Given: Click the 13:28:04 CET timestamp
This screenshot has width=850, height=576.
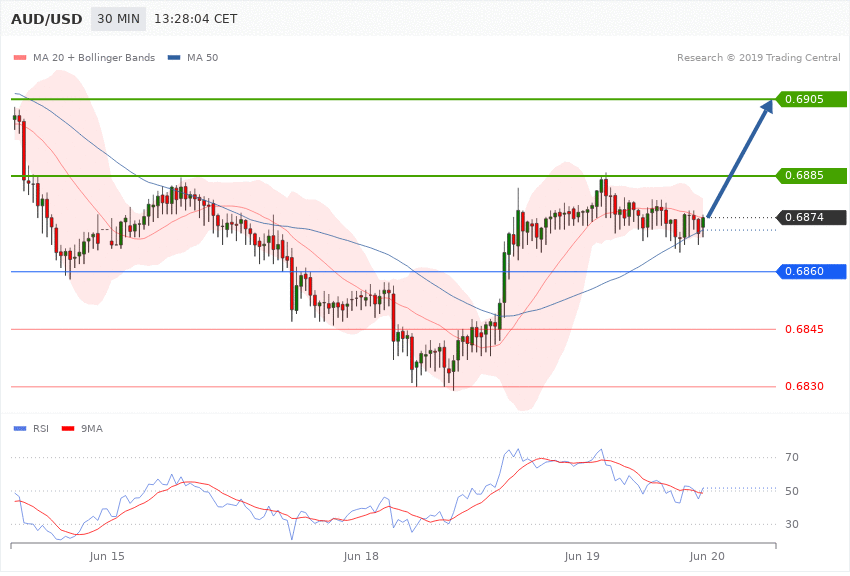Looking at the screenshot, I should coord(196,19).
